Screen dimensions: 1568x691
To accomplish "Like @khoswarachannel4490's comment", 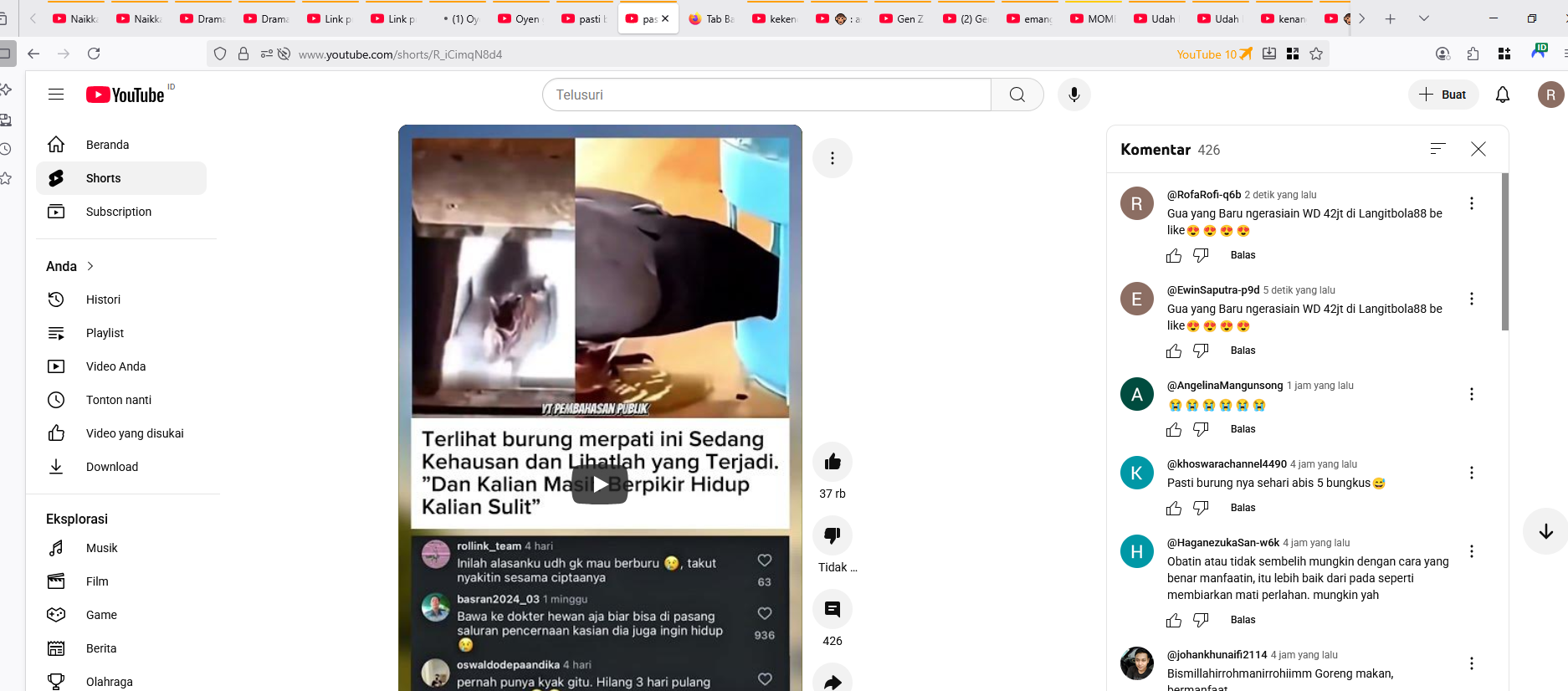I will tap(1174, 508).
